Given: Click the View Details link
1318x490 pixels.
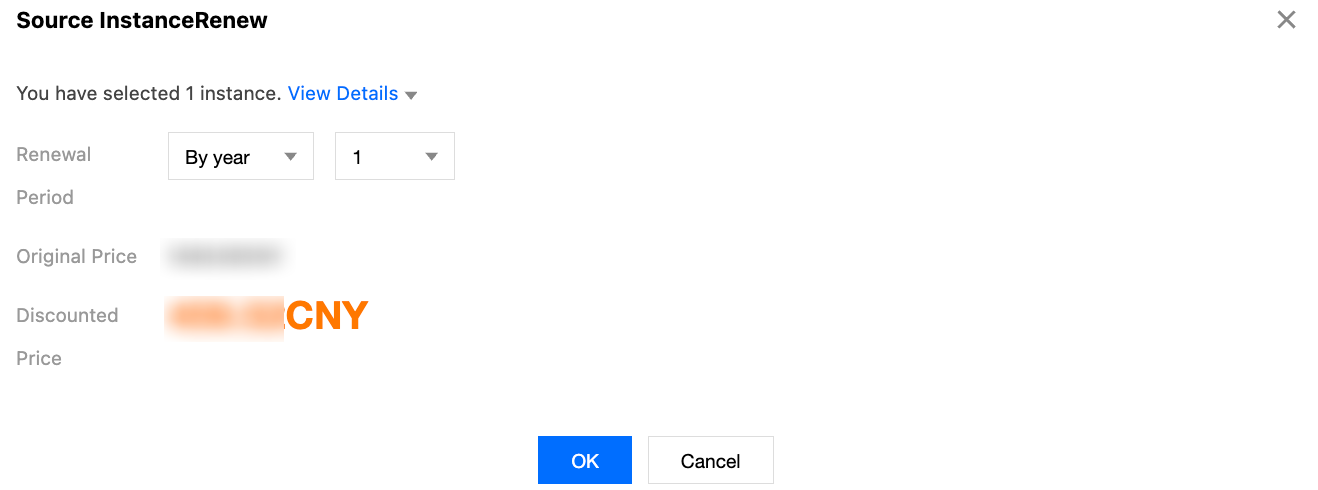Looking at the screenshot, I should [x=342, y=94].
